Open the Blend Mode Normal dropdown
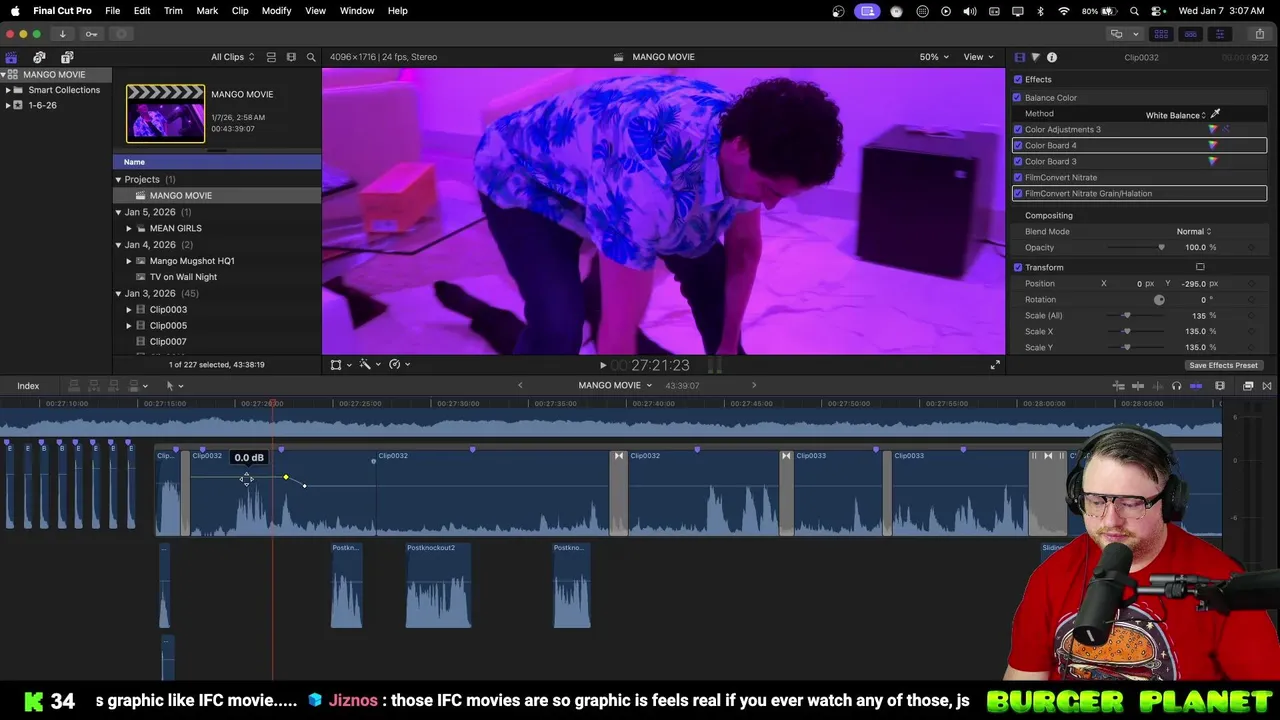Screen dimensions: 1280x720 click(x=1194, y=231)
